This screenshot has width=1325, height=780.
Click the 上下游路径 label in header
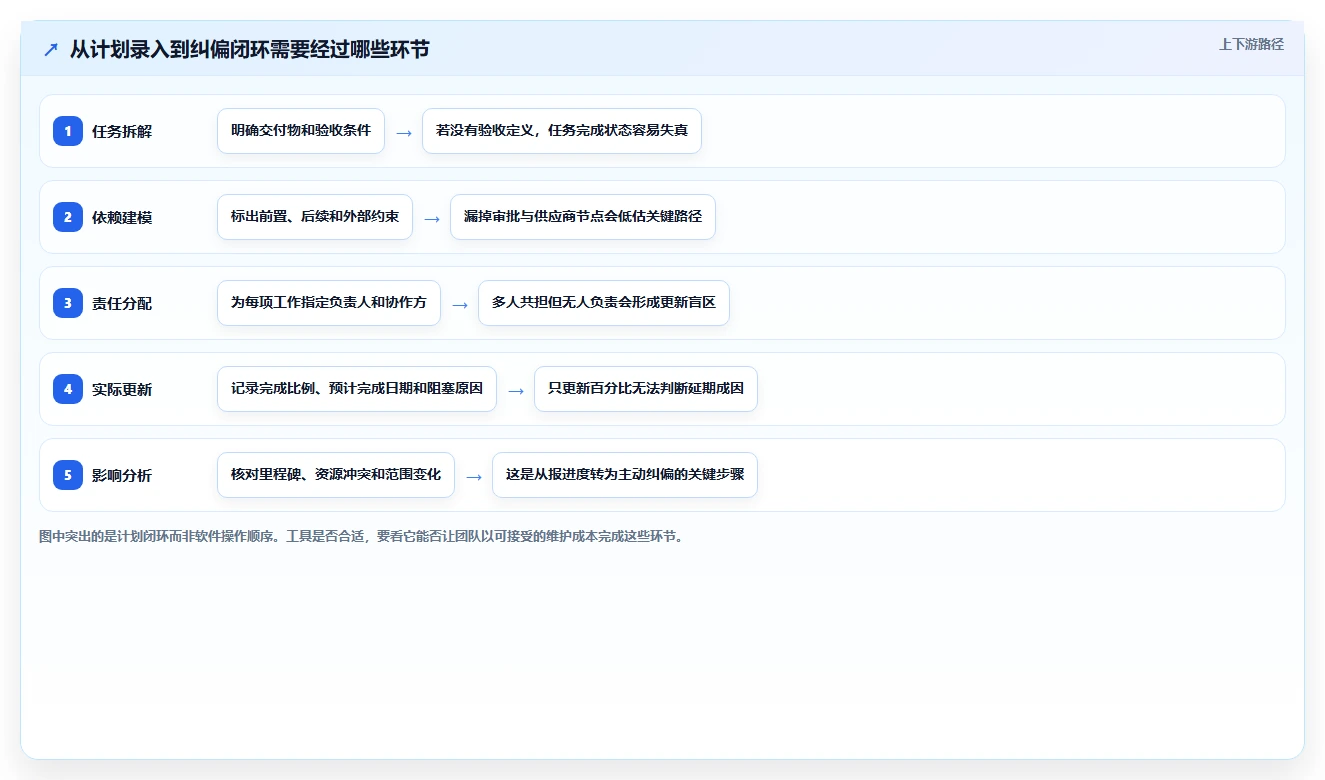tap(1251, 44)
